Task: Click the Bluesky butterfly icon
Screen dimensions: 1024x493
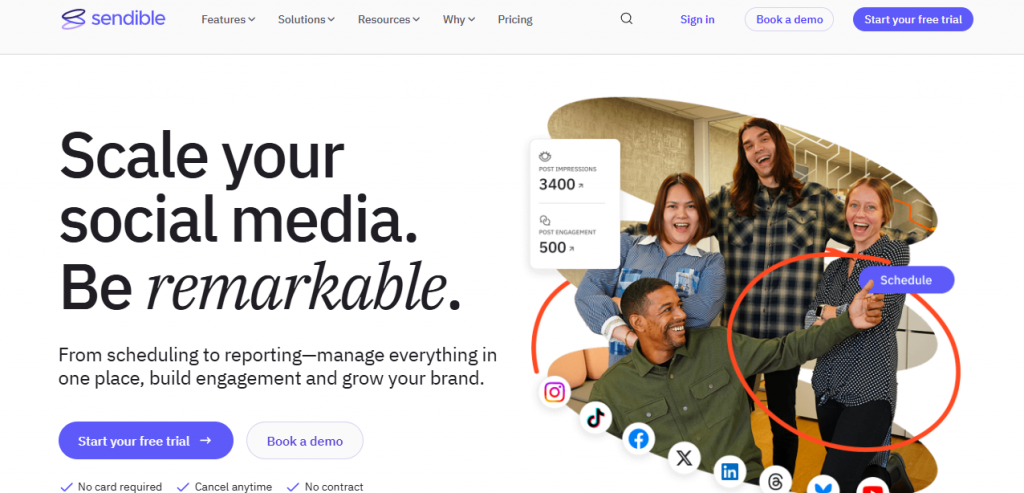Action: click(823, 486)
